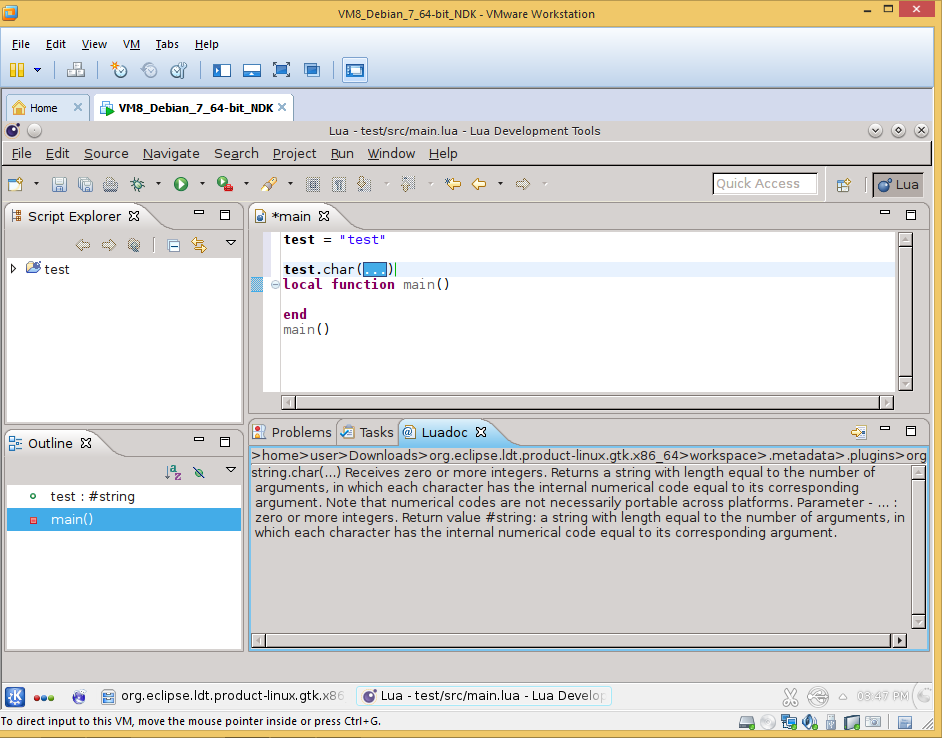This screenshot has width=942, height=738.
Task: Select main() in the Outline
Action: 124,519
